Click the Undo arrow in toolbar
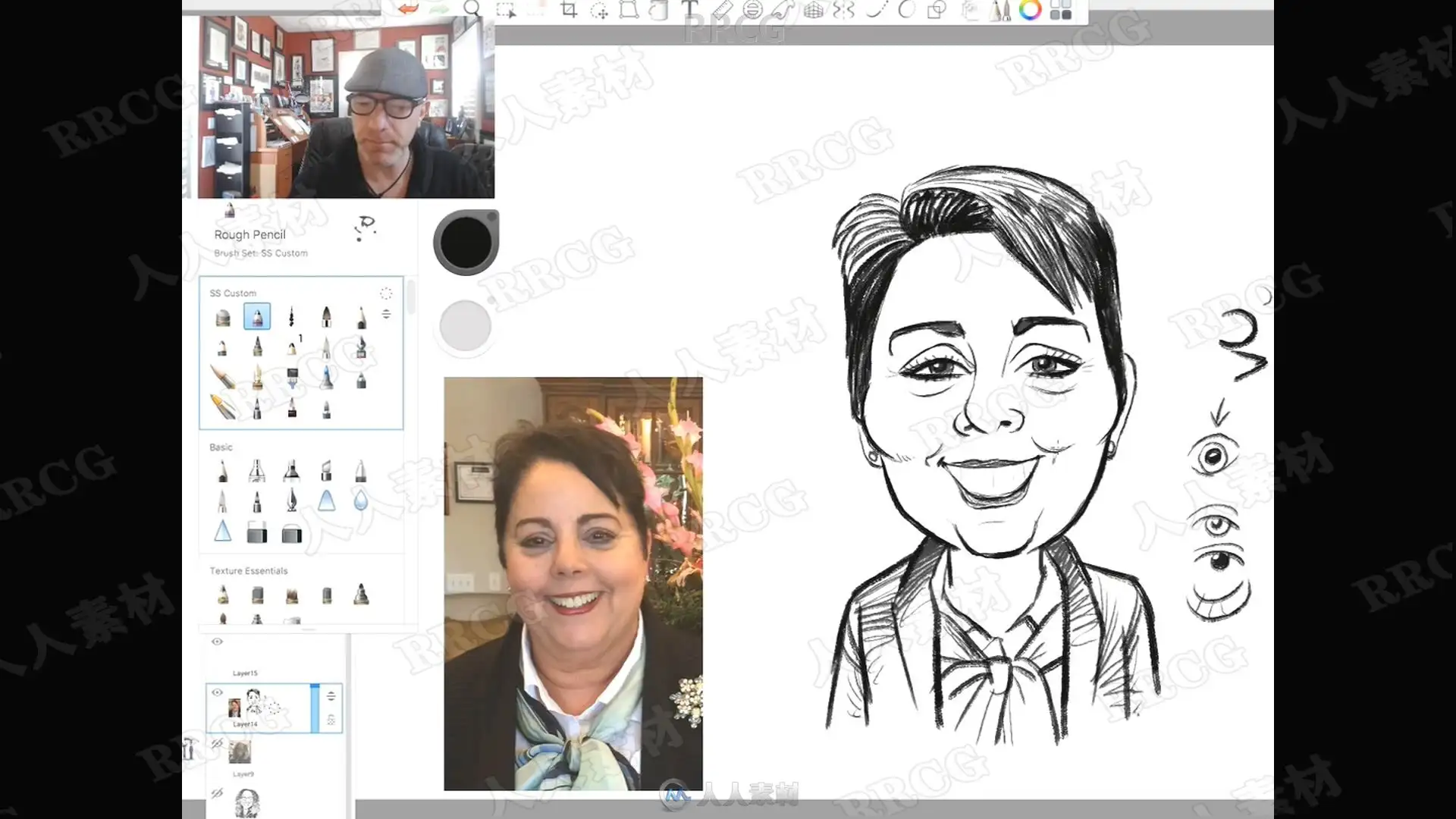The height and width of the screenshot is (819, 1456). [x=409, y=9]
